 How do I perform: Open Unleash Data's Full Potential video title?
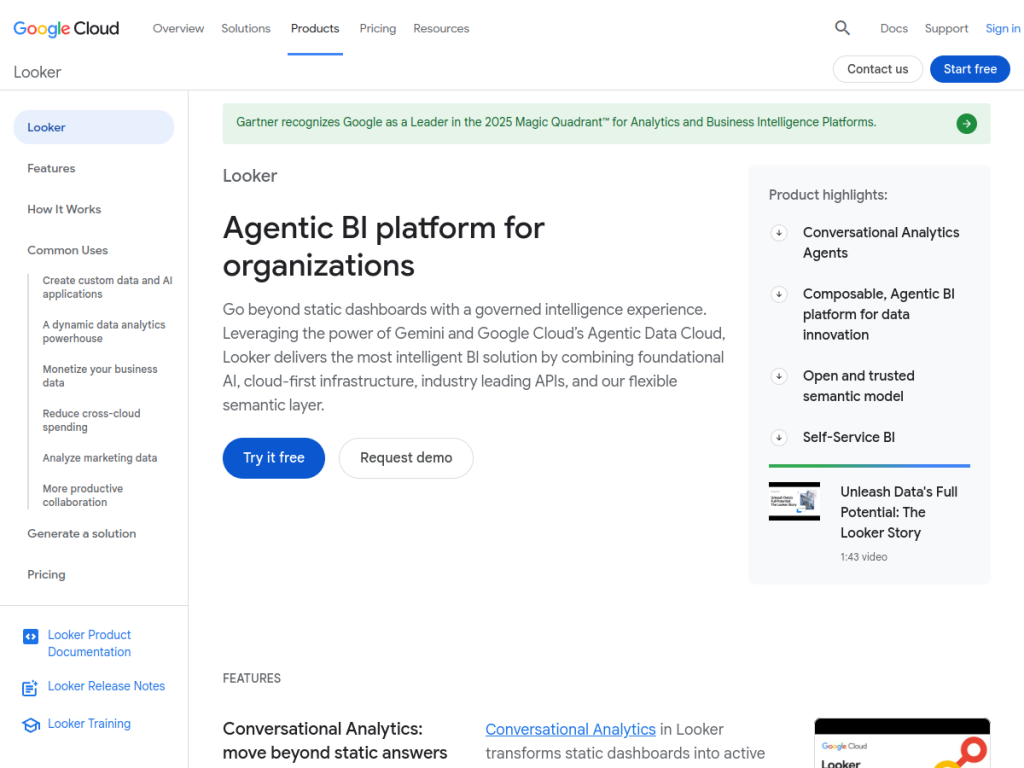899,512
